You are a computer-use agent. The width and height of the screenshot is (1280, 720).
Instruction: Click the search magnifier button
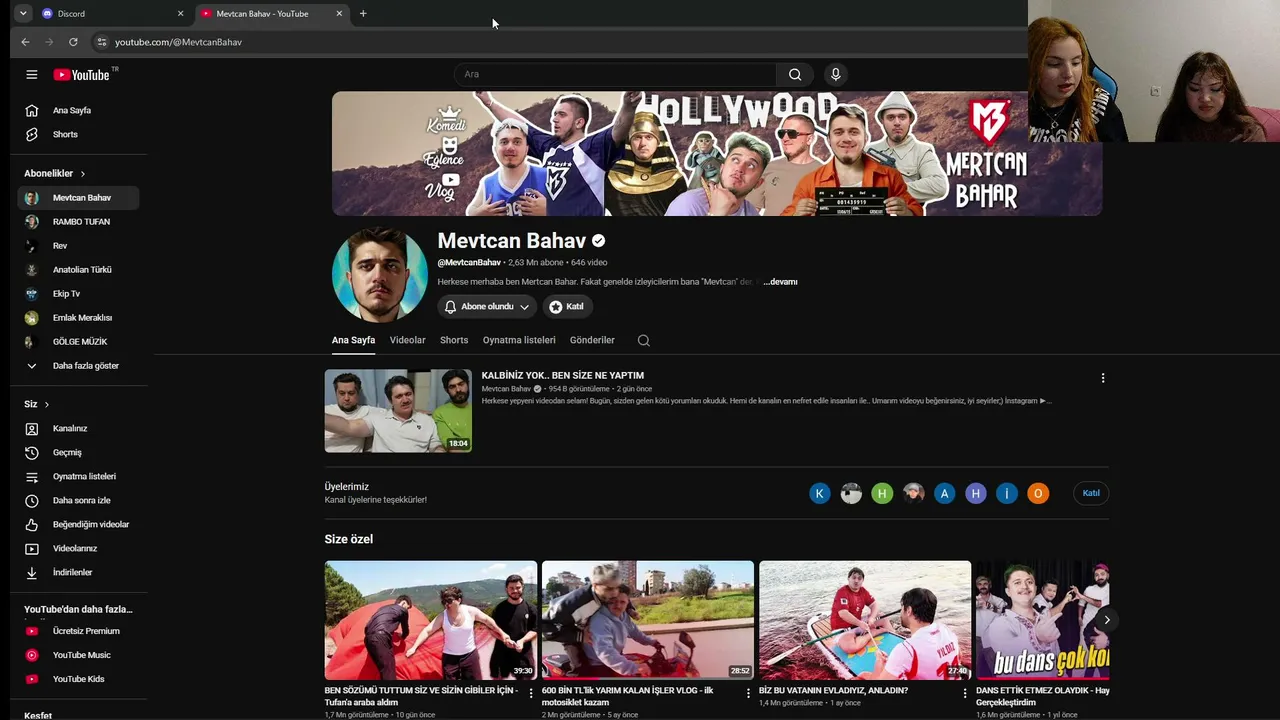pos(795,74)
